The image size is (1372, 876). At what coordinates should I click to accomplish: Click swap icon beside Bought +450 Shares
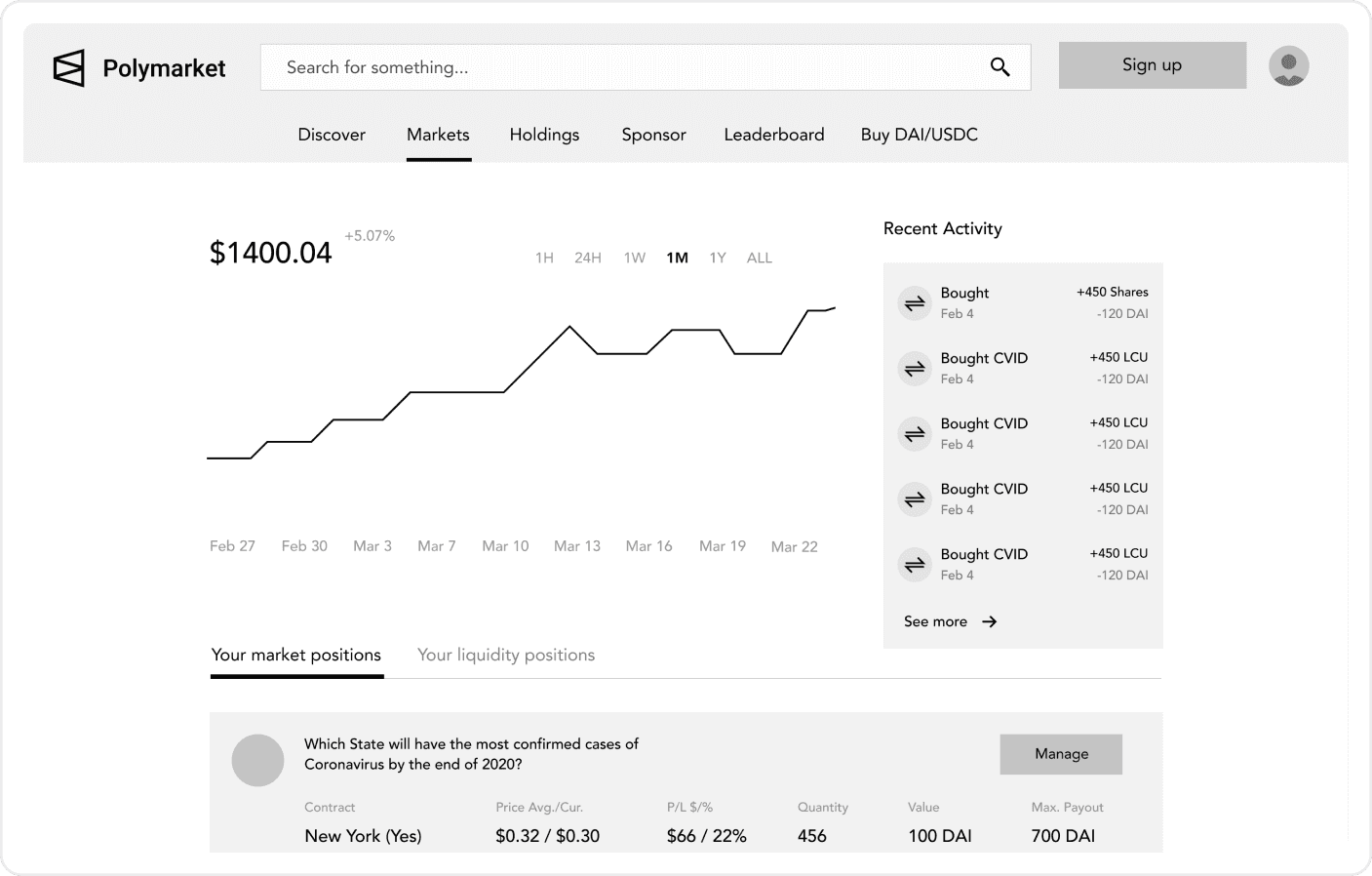point(915,303)
